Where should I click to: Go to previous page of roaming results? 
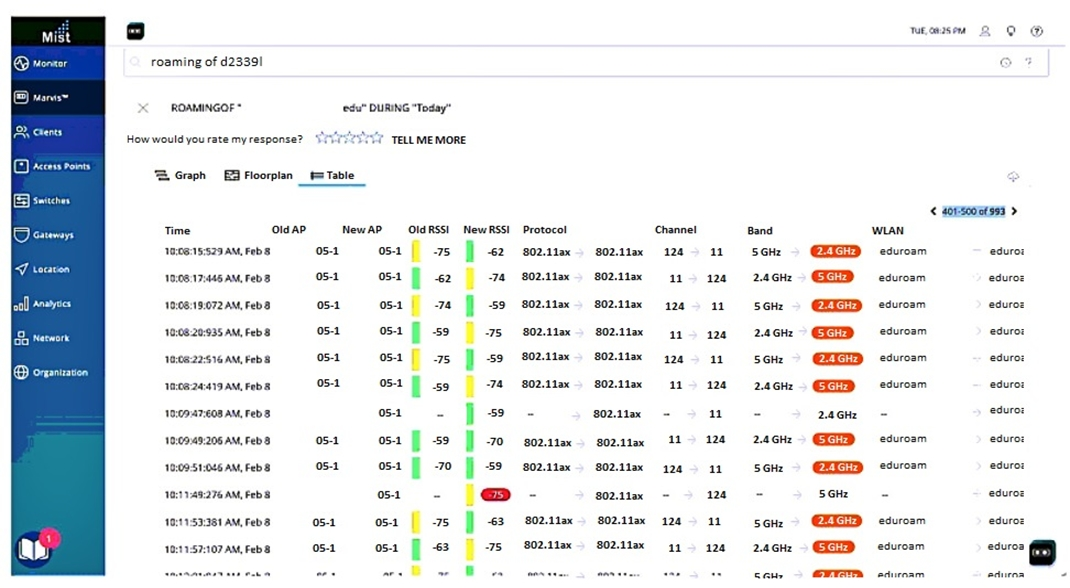coord(933,211)
